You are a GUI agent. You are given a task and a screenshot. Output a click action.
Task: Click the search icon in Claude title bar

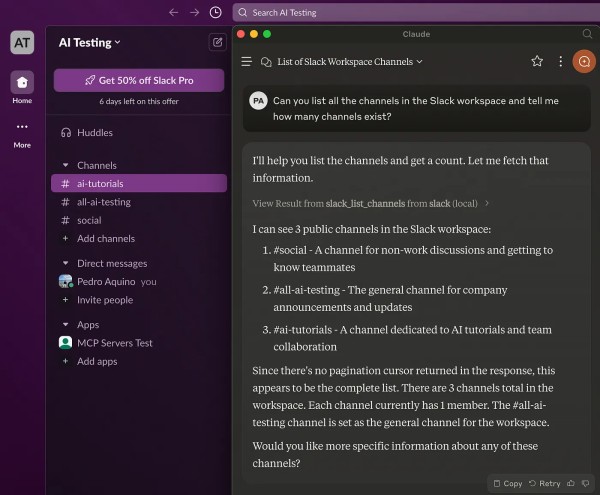(x=587, y=34)
